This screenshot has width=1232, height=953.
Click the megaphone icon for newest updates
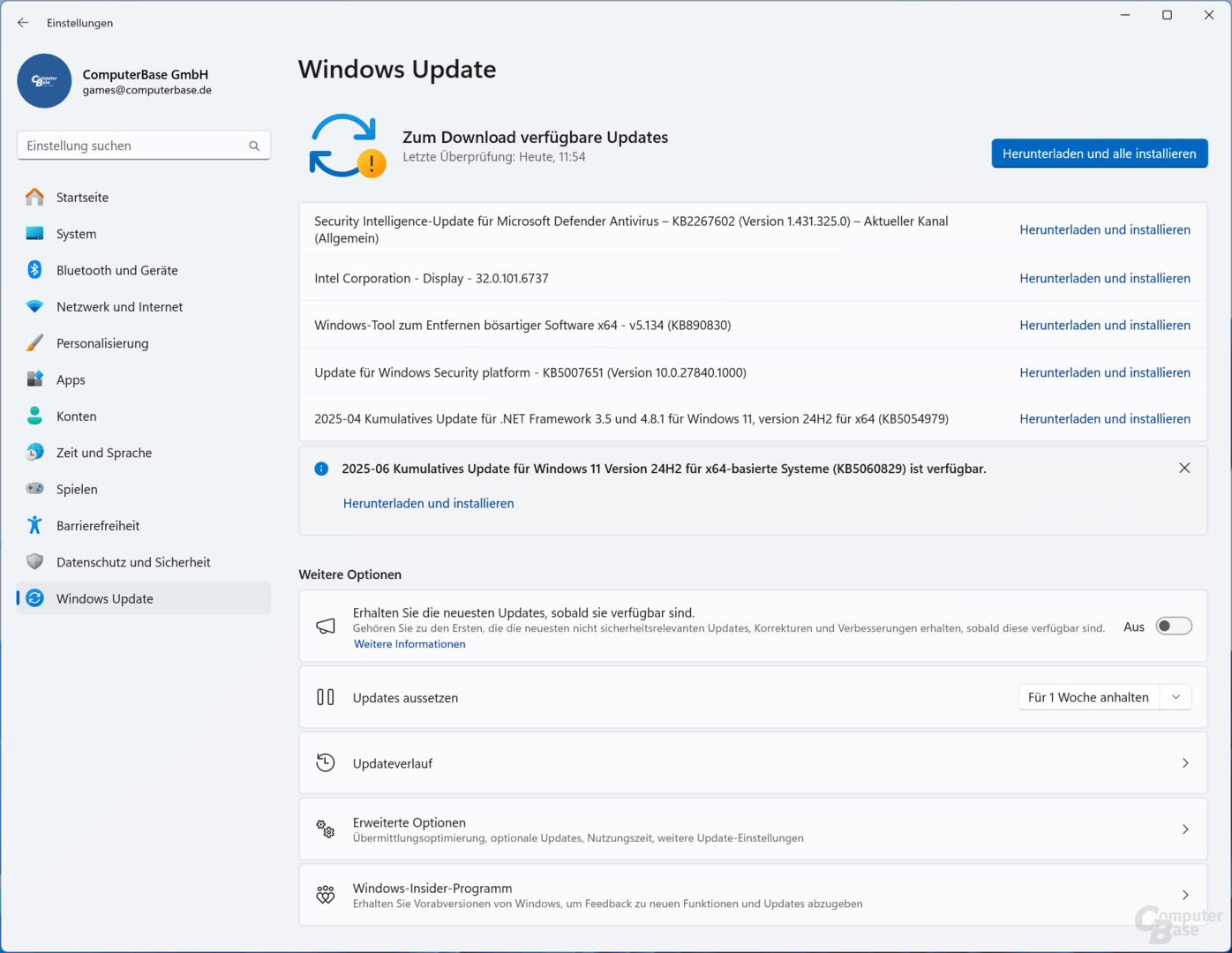326,627
